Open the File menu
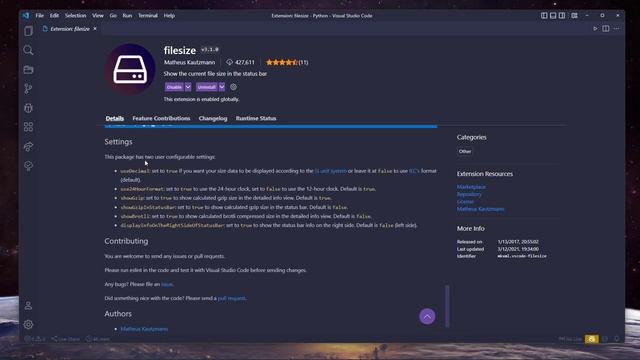This screenshot has width=640, height=360. point(39,16)
